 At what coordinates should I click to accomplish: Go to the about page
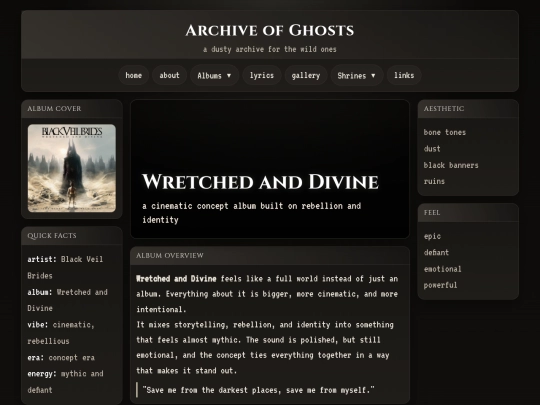pyautogui.click(x=169, y=75)
